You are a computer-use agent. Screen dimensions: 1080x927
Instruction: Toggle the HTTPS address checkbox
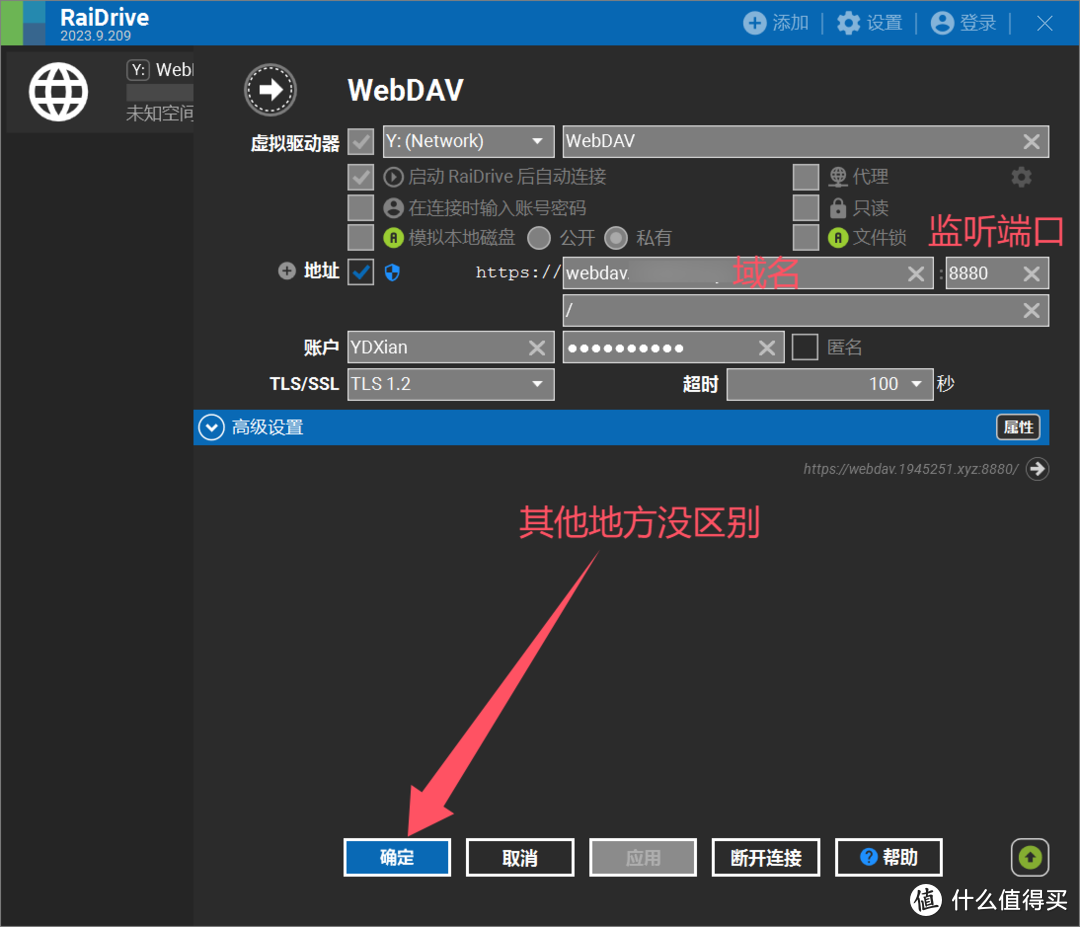(360, 272)
